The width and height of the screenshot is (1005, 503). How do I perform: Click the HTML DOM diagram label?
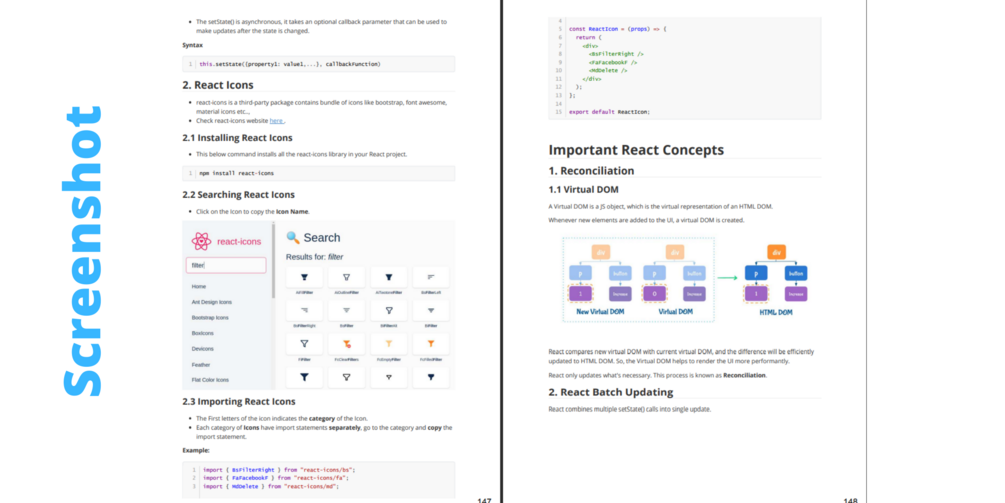click(x=776, y=313)
